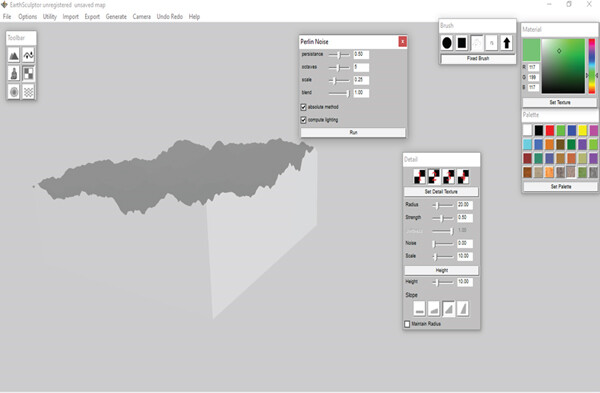
Task: Toggle the compute lighting checkbox
Action: (303, 120)
